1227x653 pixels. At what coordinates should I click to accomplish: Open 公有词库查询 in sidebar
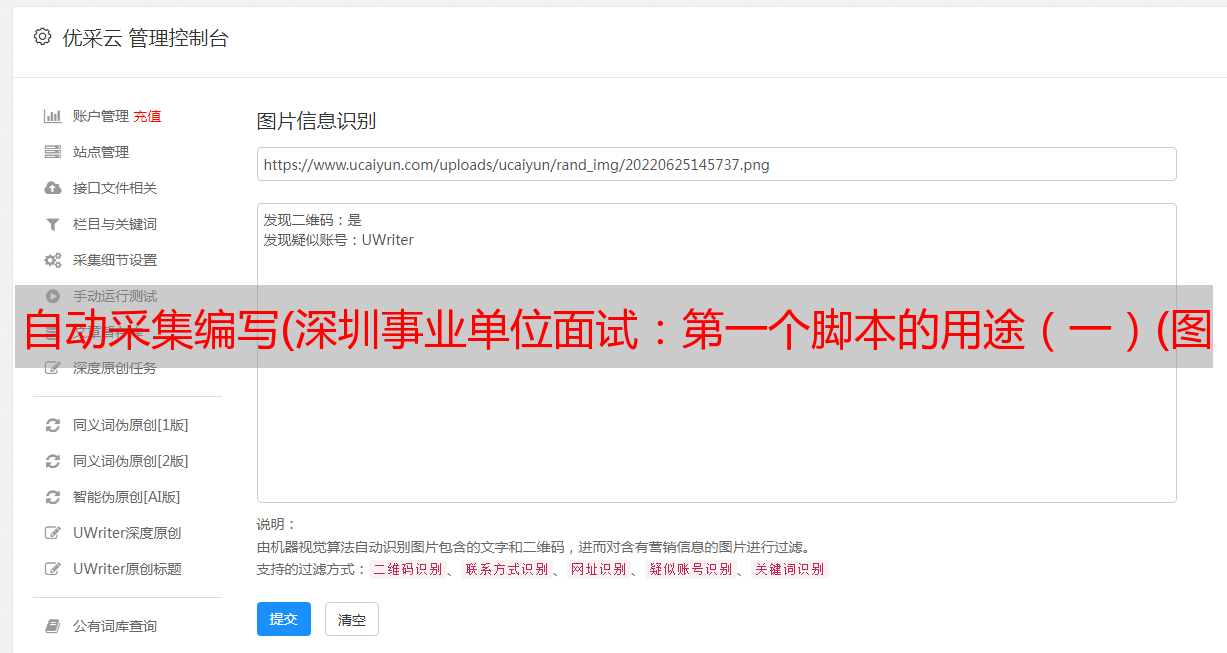point(115,626)
